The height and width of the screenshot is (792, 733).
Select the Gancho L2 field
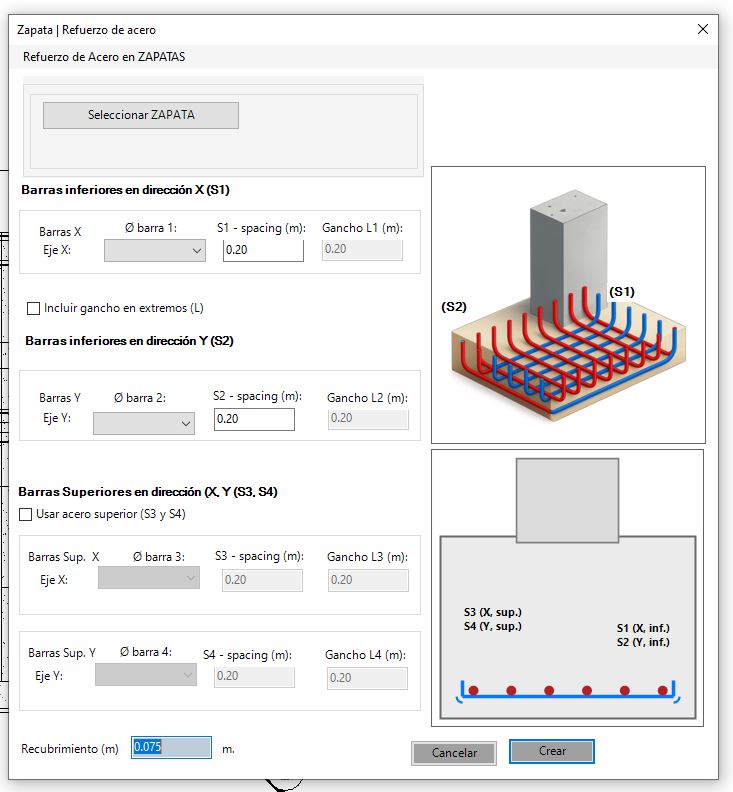pyautogui.click(x=368, y=419)
